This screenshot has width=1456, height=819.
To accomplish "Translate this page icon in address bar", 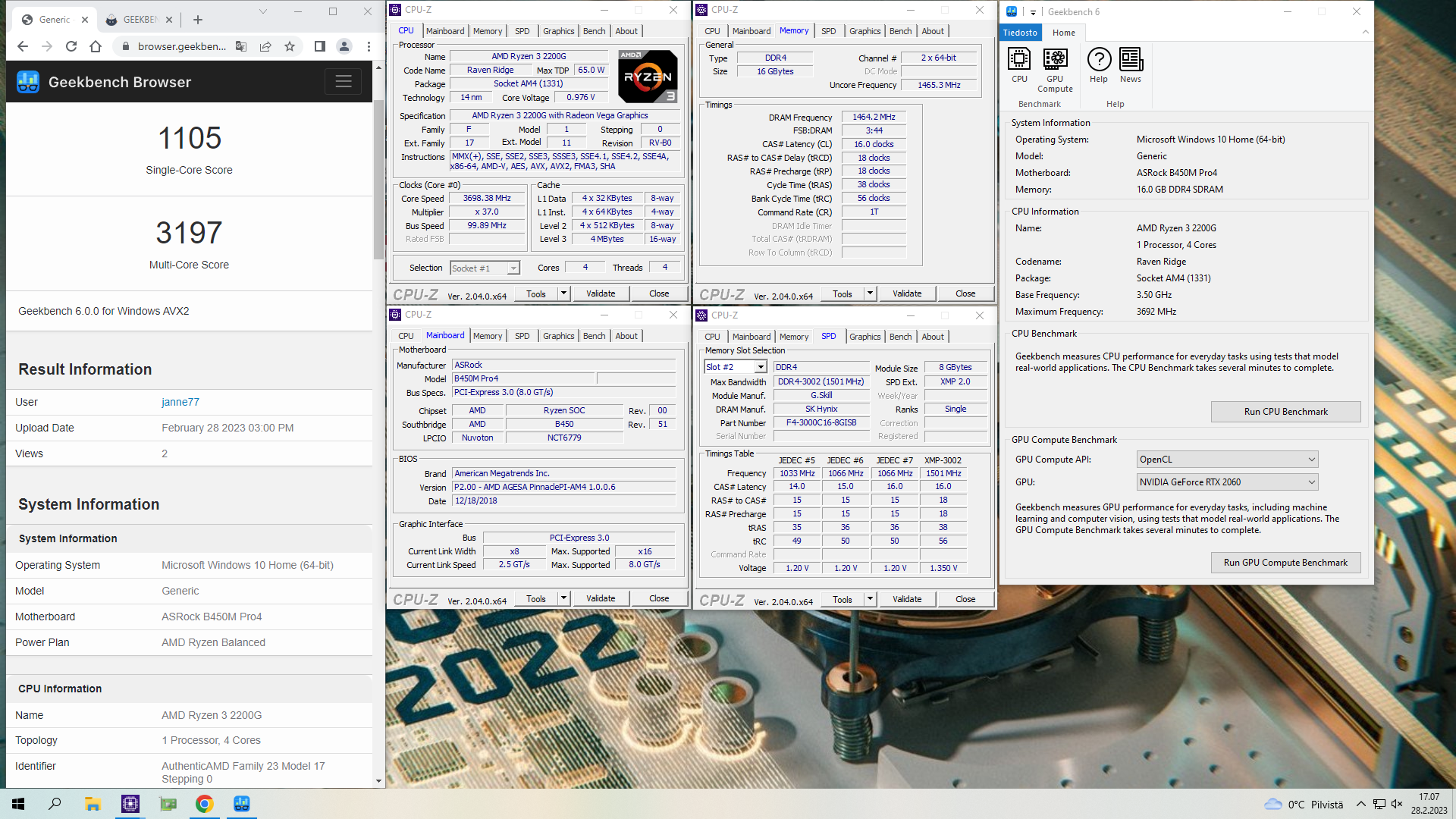I will [x=241, y=46].
